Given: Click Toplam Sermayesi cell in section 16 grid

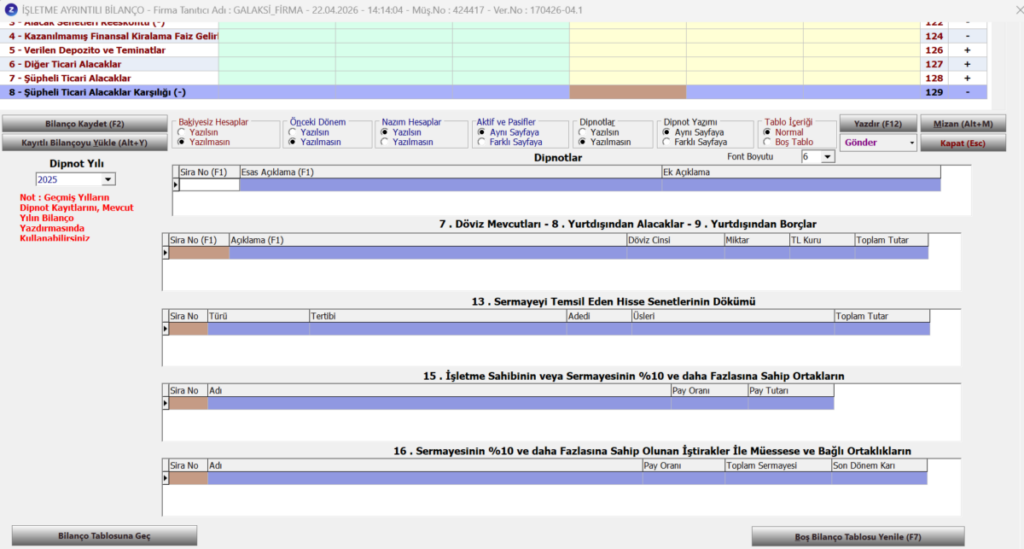Looking at the screenshot, I should [x=778, y=478].
